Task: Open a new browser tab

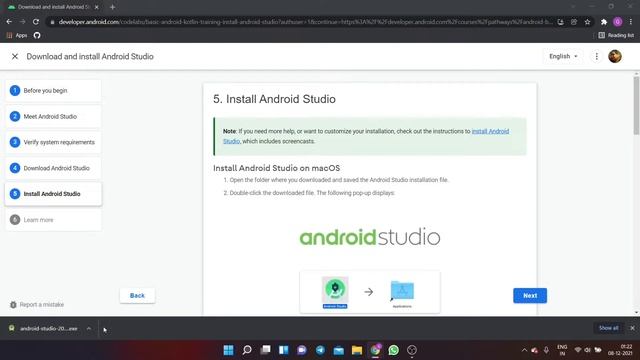Action: pos(112,7)
